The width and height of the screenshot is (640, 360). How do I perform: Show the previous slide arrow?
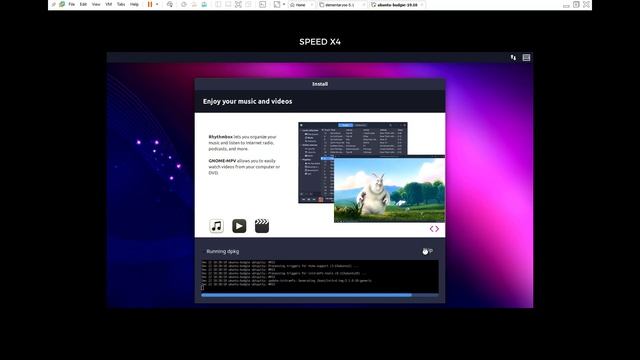pyautogui.click(x=432, y=229)
